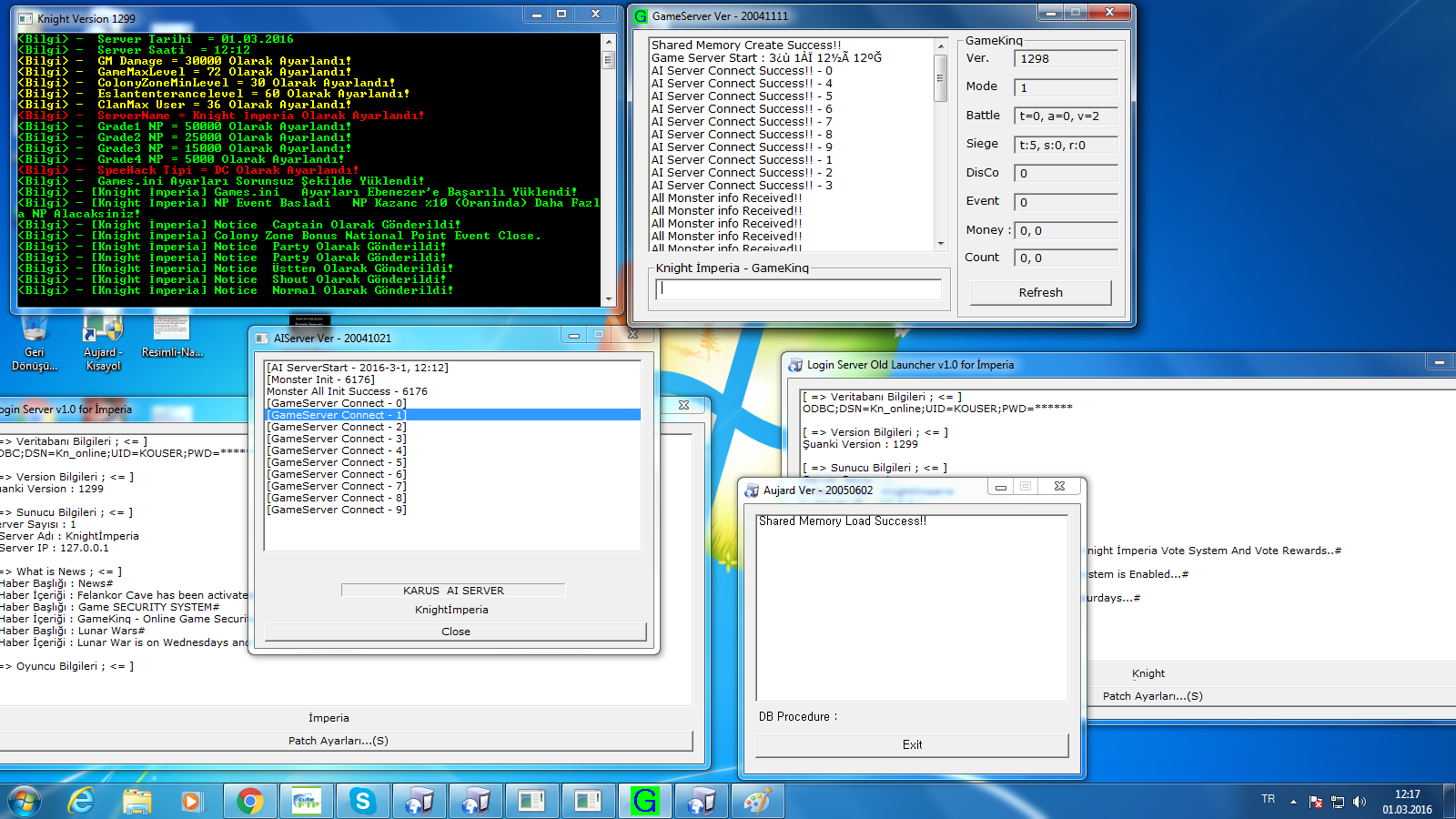Open the taskbar clock showing 12:17

1407,802
